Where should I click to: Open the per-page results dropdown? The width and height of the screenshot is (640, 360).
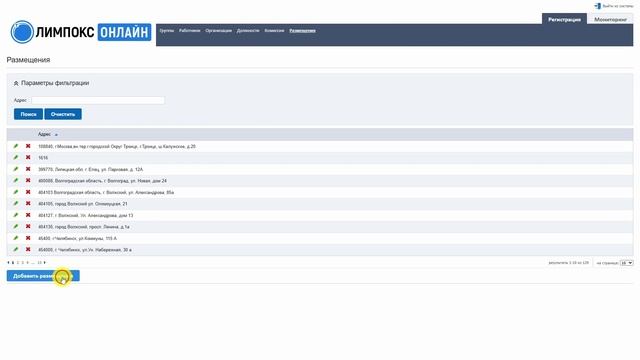click(627, 263)
